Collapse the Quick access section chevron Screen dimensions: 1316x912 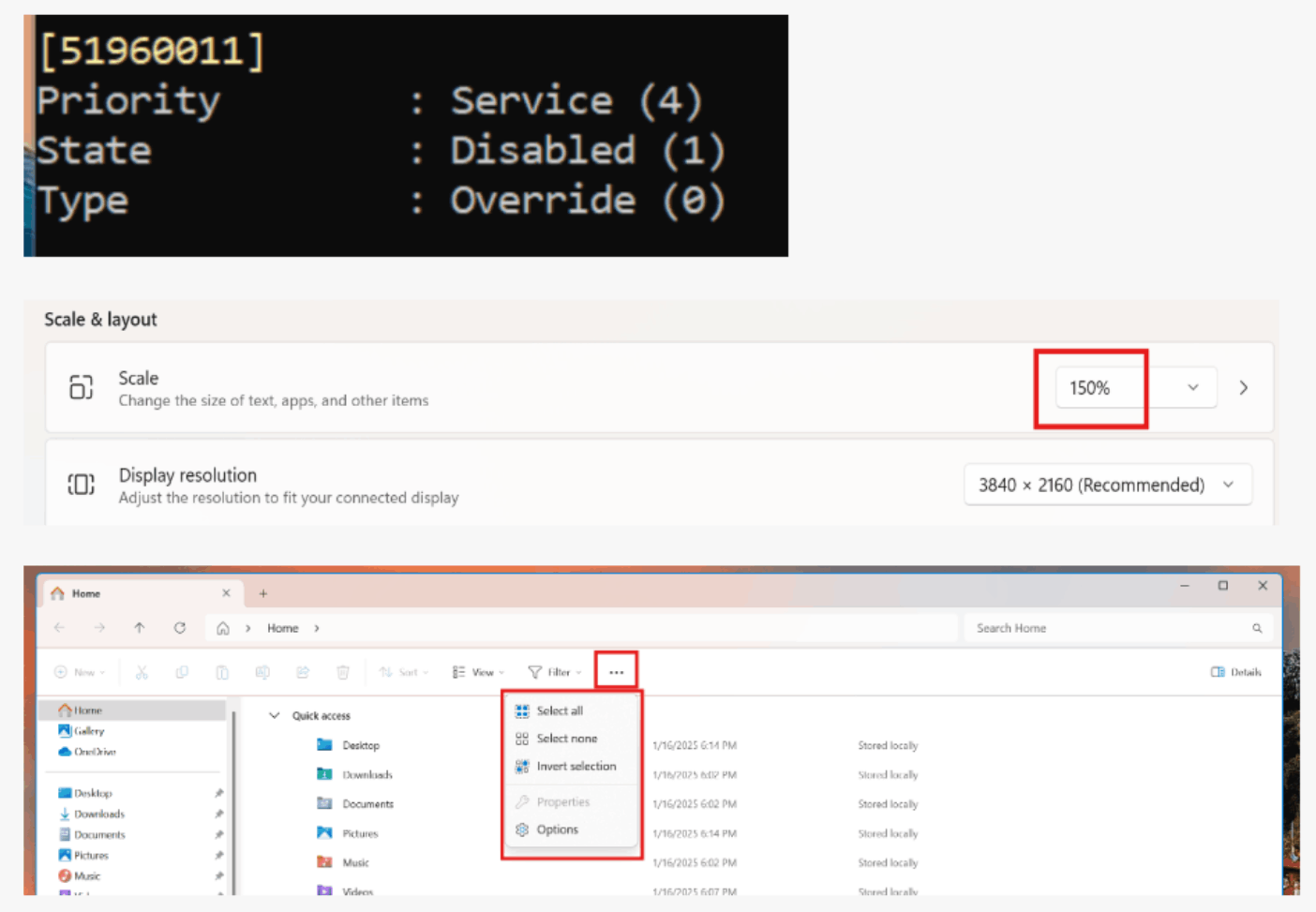click(275, 715)
